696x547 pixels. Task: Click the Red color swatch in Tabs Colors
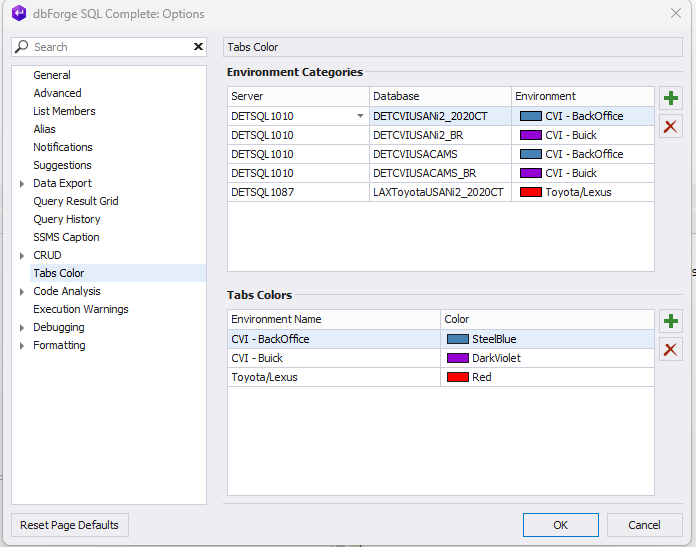(458, 377)
